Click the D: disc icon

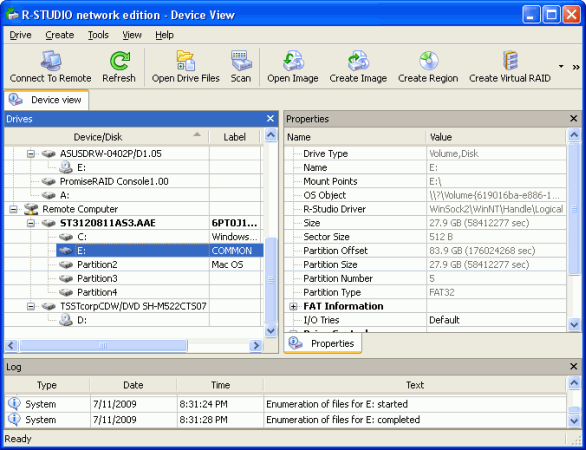(x=66, y=320)
